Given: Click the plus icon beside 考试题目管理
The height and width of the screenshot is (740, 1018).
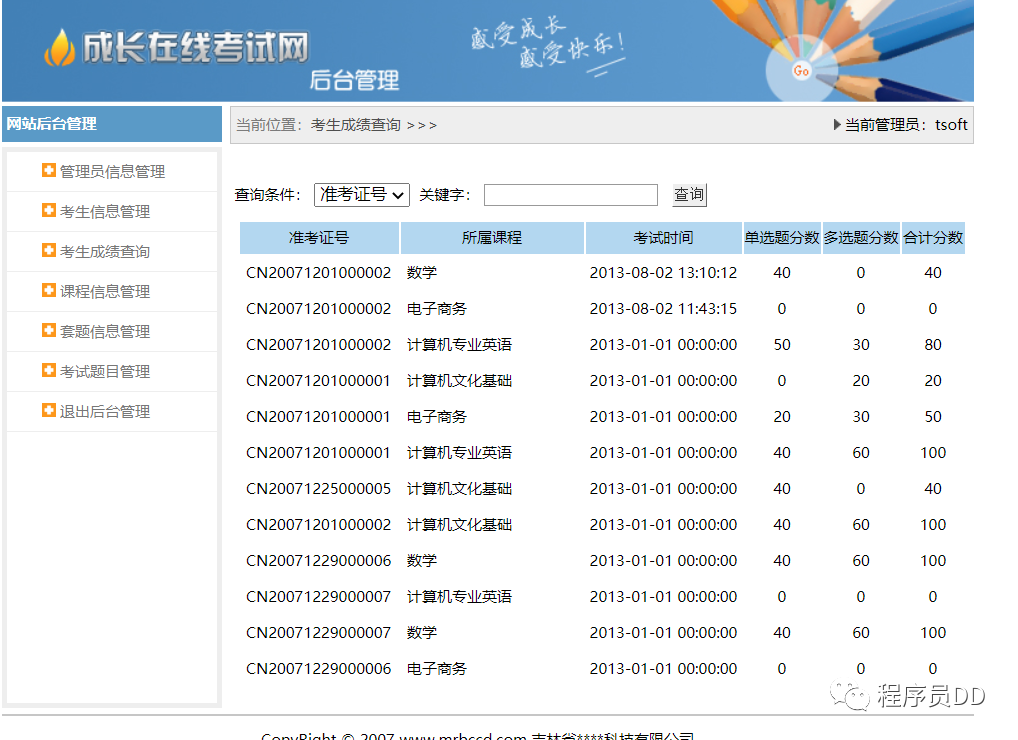Looking at the screenshot, I should point(49,370).
